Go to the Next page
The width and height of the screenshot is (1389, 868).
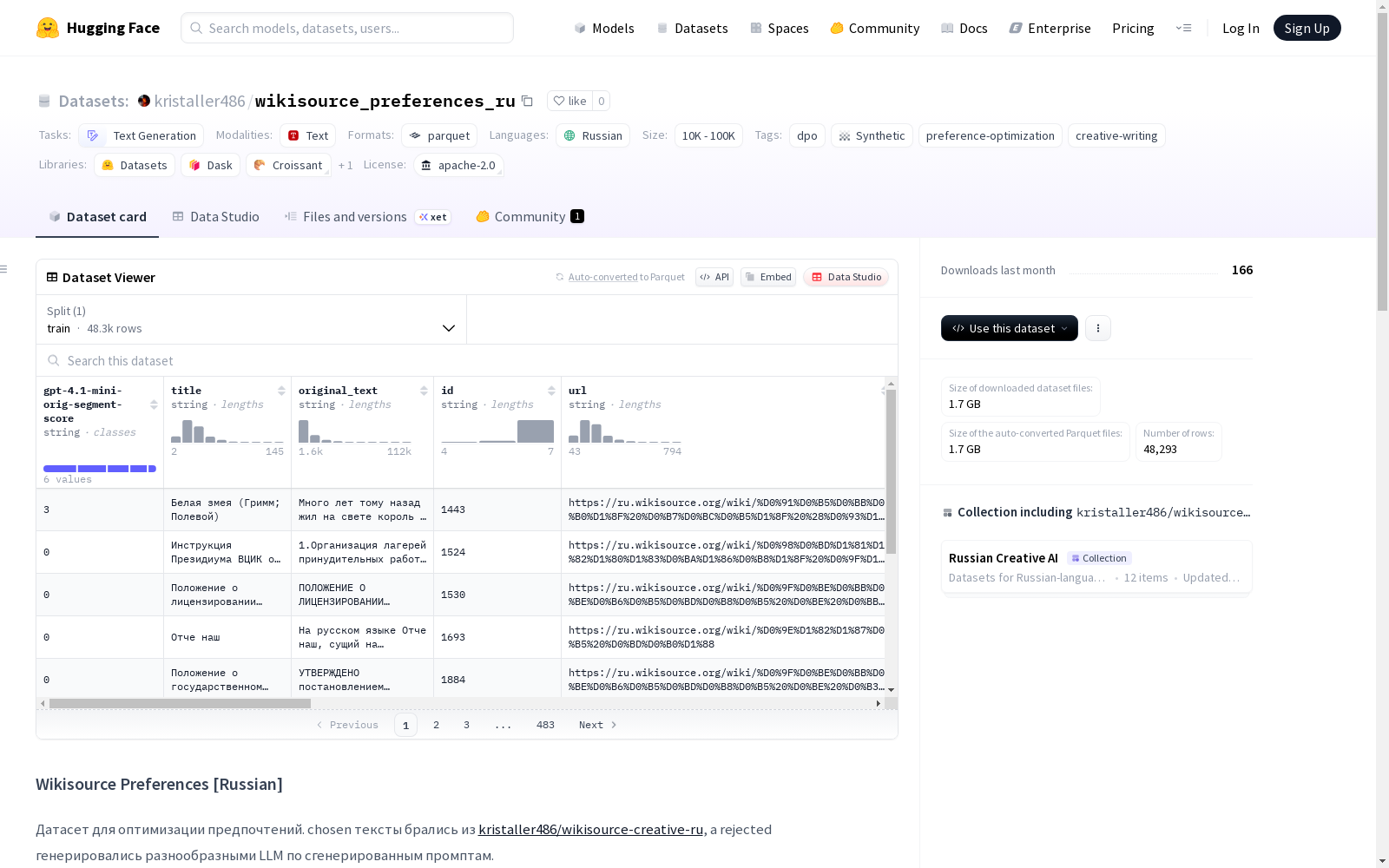point(598,725)
